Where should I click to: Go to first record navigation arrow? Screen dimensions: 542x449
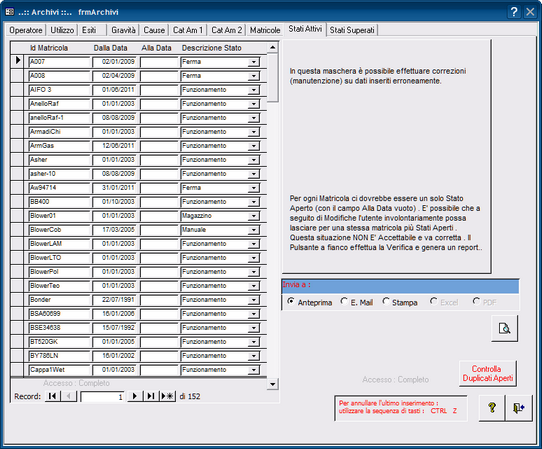point(53,396)
